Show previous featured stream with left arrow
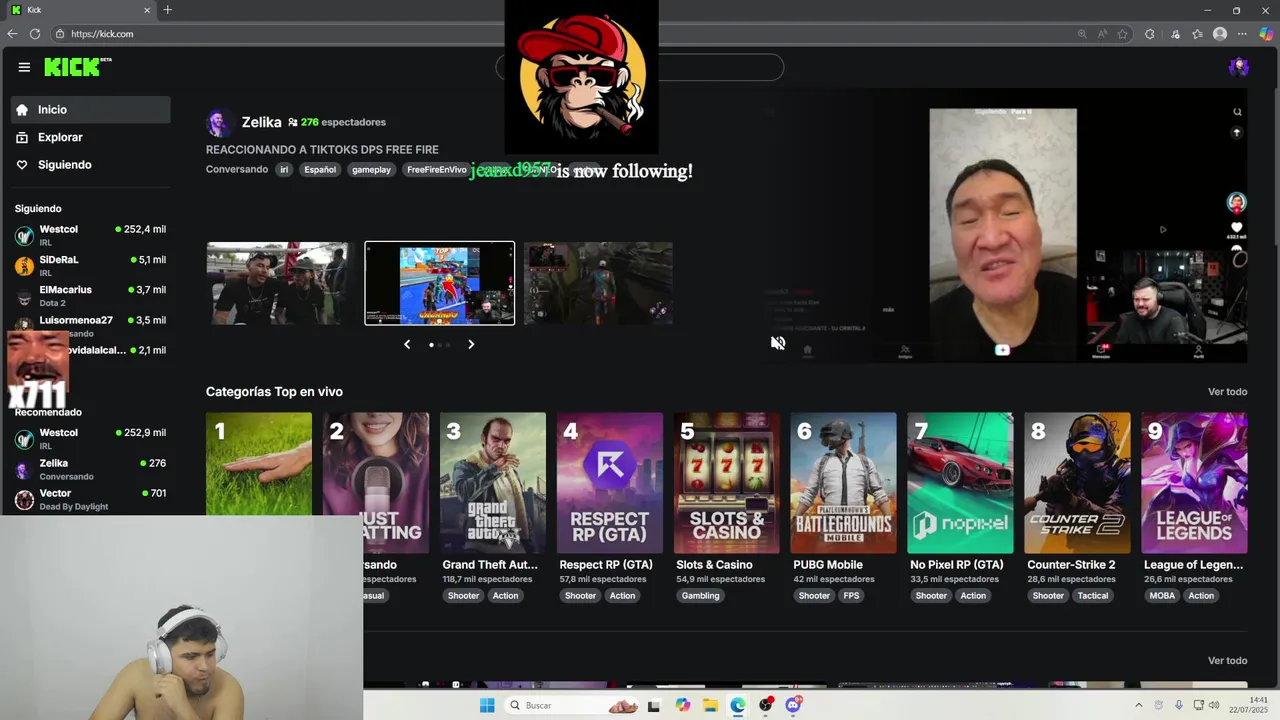1280x720 pixels. [407, 344]
